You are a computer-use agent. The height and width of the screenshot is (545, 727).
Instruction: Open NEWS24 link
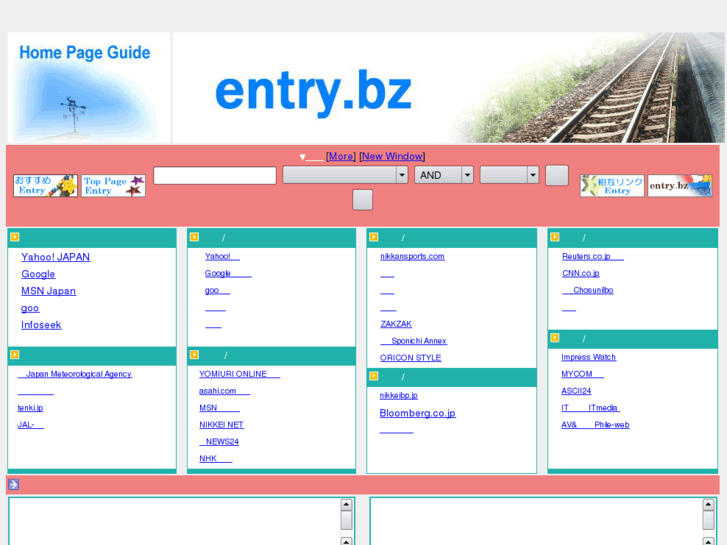(x=219, y=442)
